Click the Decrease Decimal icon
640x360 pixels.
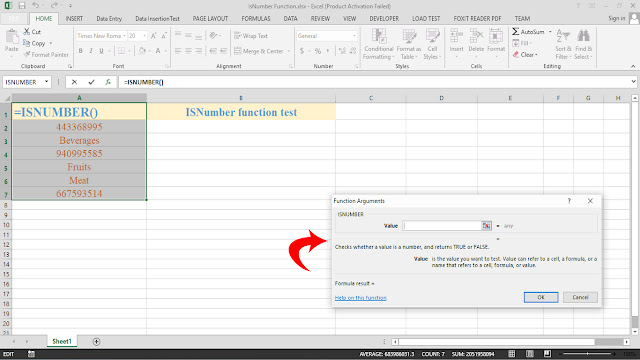(x=353, y=51)
